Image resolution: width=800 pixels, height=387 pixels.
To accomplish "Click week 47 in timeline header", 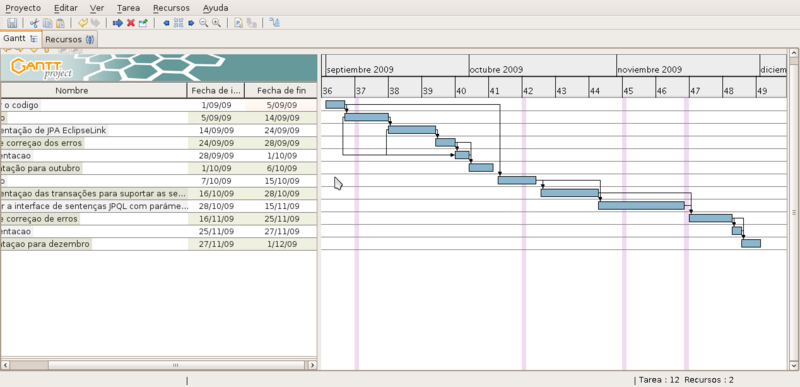I will point(706,91).
